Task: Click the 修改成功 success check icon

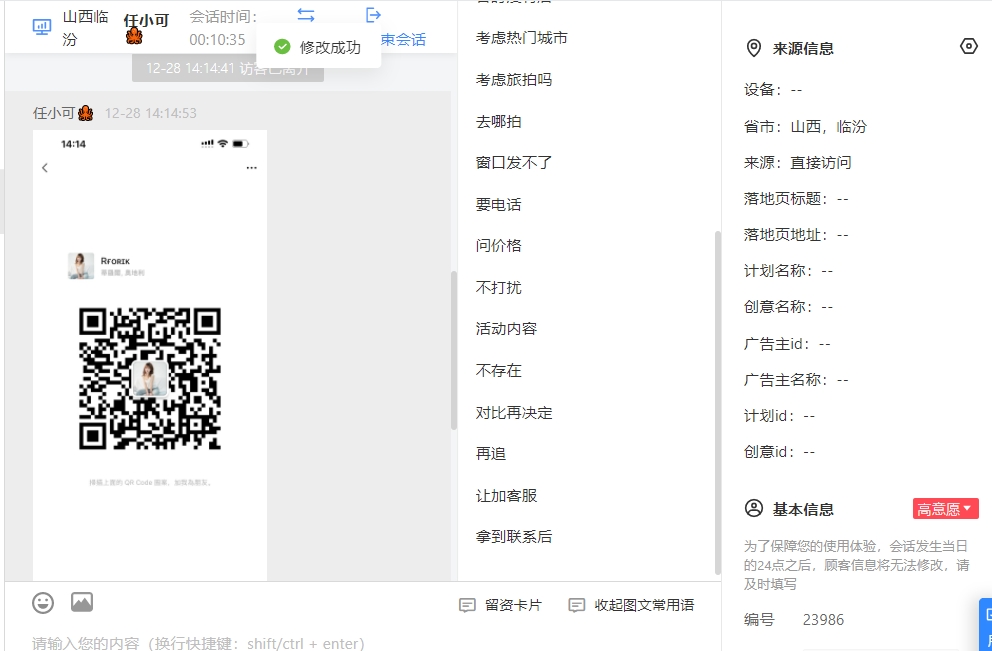Action: pyautogui.click(x=282, y=47)
